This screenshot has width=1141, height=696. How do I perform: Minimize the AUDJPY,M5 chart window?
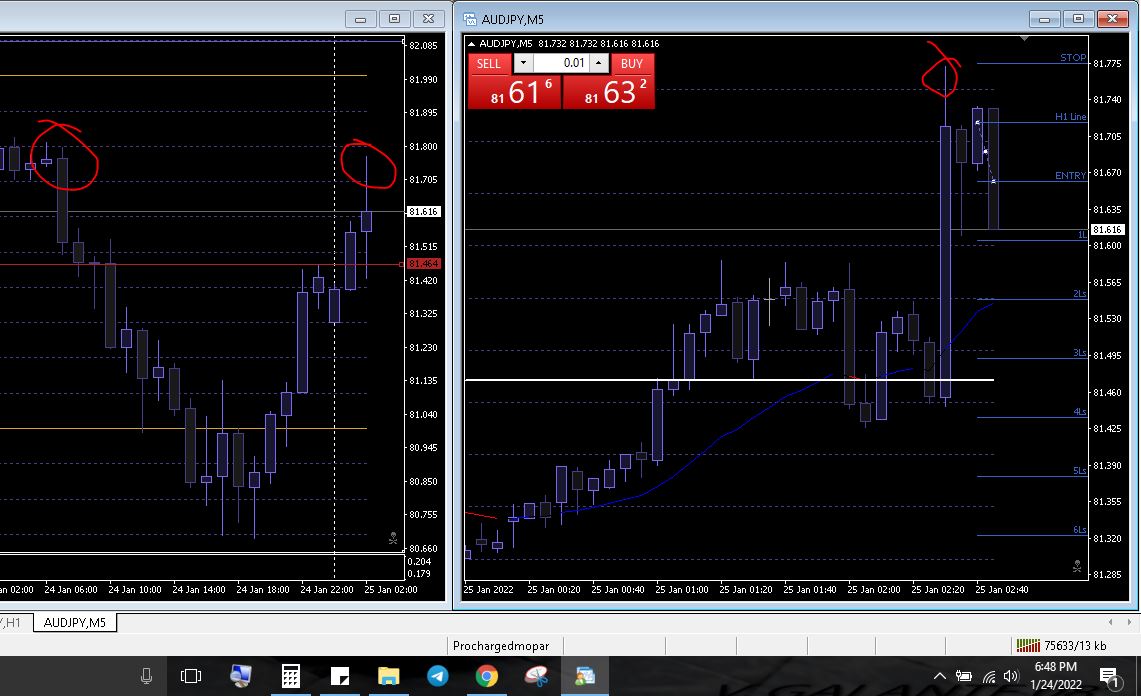[x=1045, y=19]
